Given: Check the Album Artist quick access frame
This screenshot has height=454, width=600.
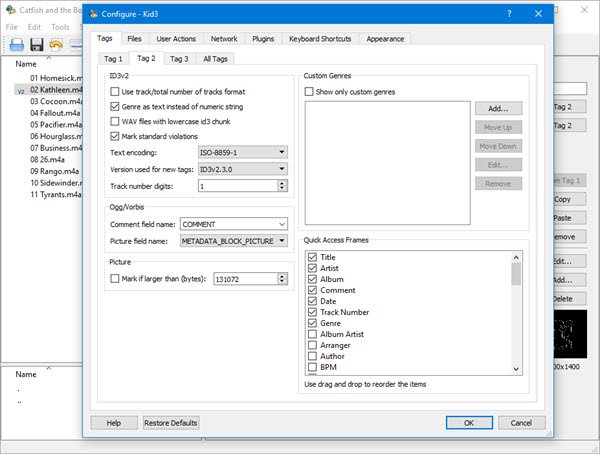Looking at the screenshot, I should click(x=313, y=333).
